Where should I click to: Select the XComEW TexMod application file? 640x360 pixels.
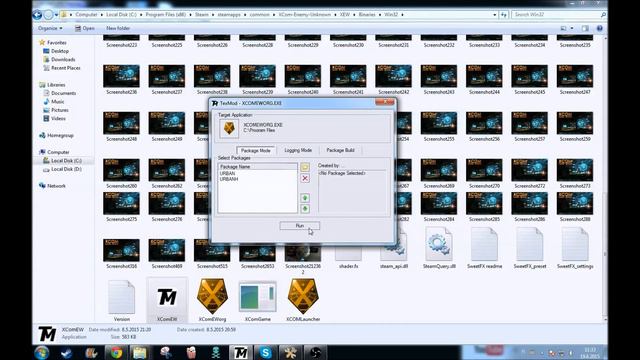coord(167,300)
